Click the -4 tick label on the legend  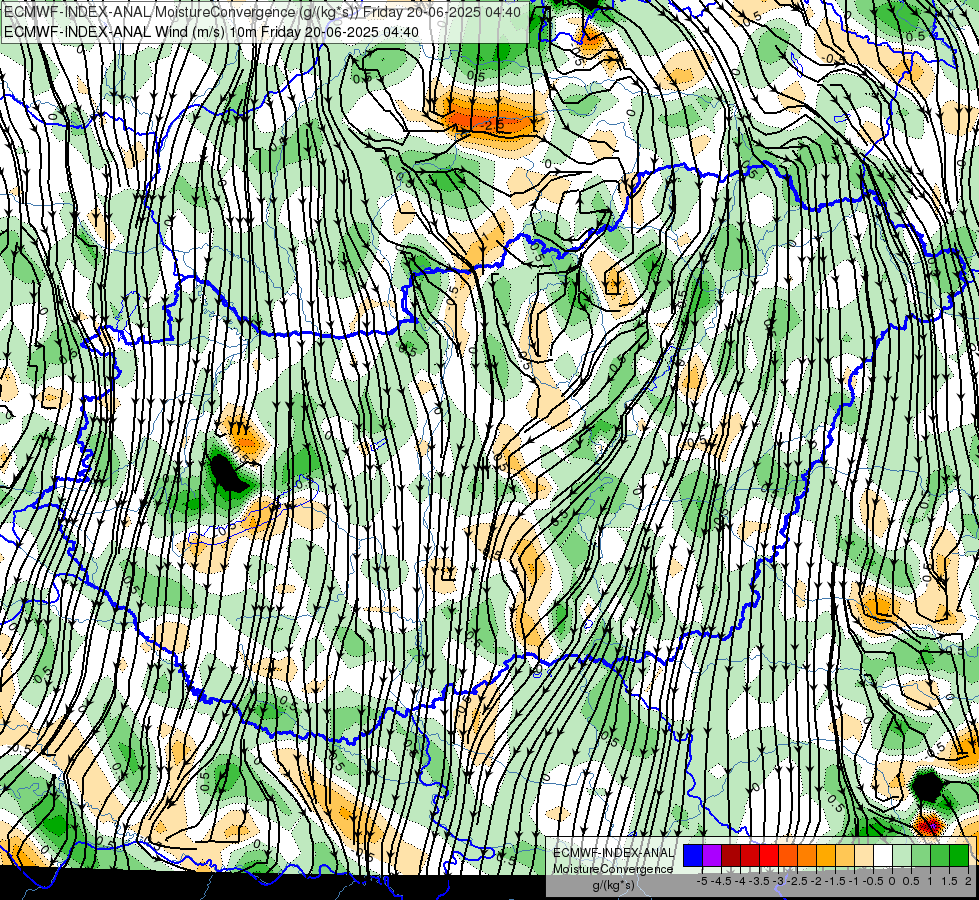click(x=740, y=881)
